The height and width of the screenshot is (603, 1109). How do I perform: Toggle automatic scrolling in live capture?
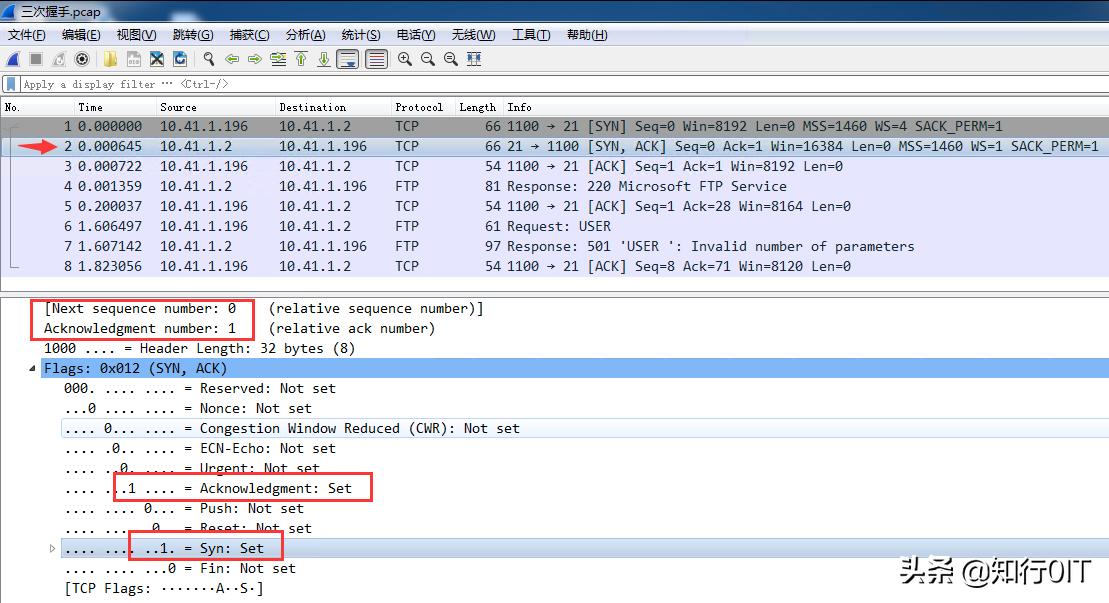[x=345, y=58]
